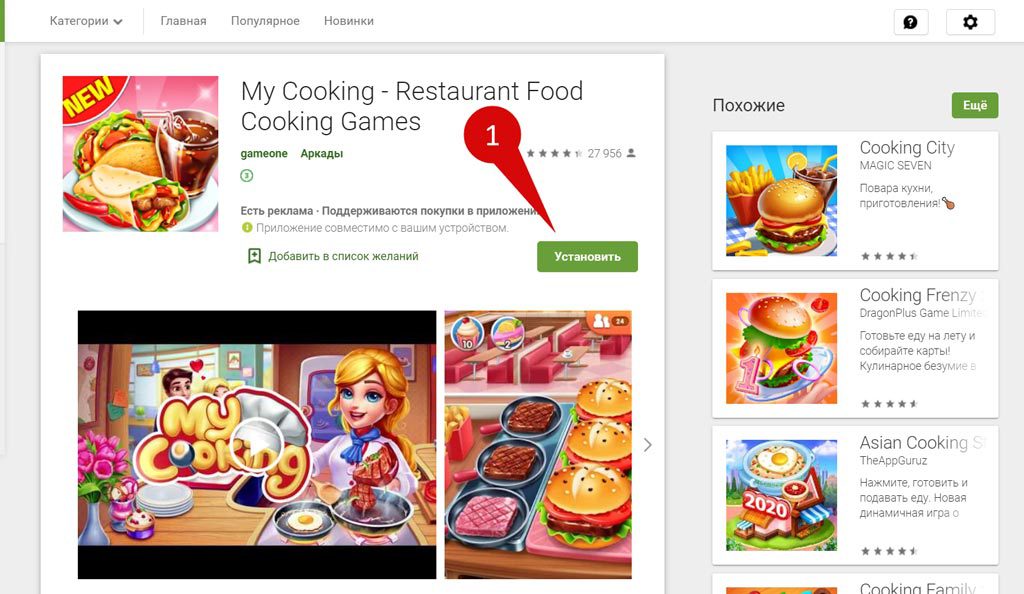Expand the Категории dropdown
Screen dimensions: 1024x594
[86, 21]
